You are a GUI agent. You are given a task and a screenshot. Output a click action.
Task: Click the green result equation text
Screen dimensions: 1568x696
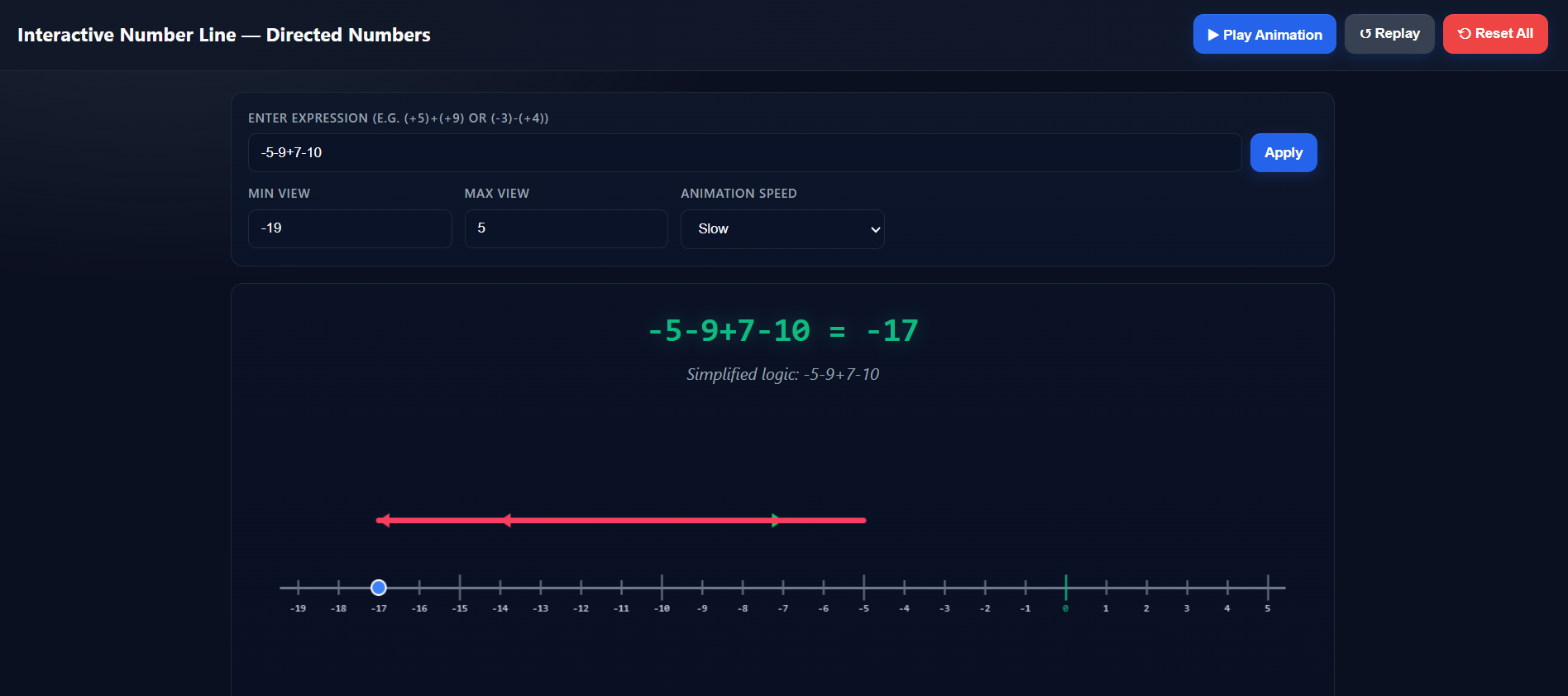click(x=782, y=331)
